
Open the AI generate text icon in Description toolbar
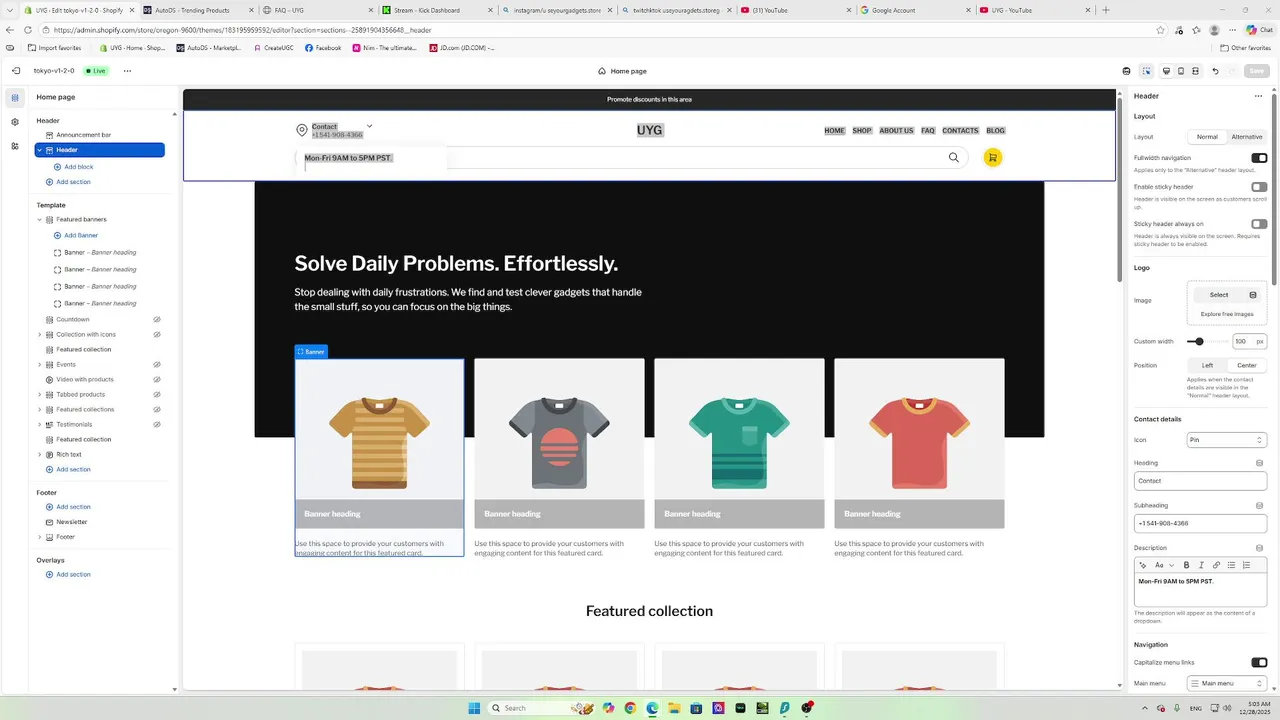point(1143,565)
